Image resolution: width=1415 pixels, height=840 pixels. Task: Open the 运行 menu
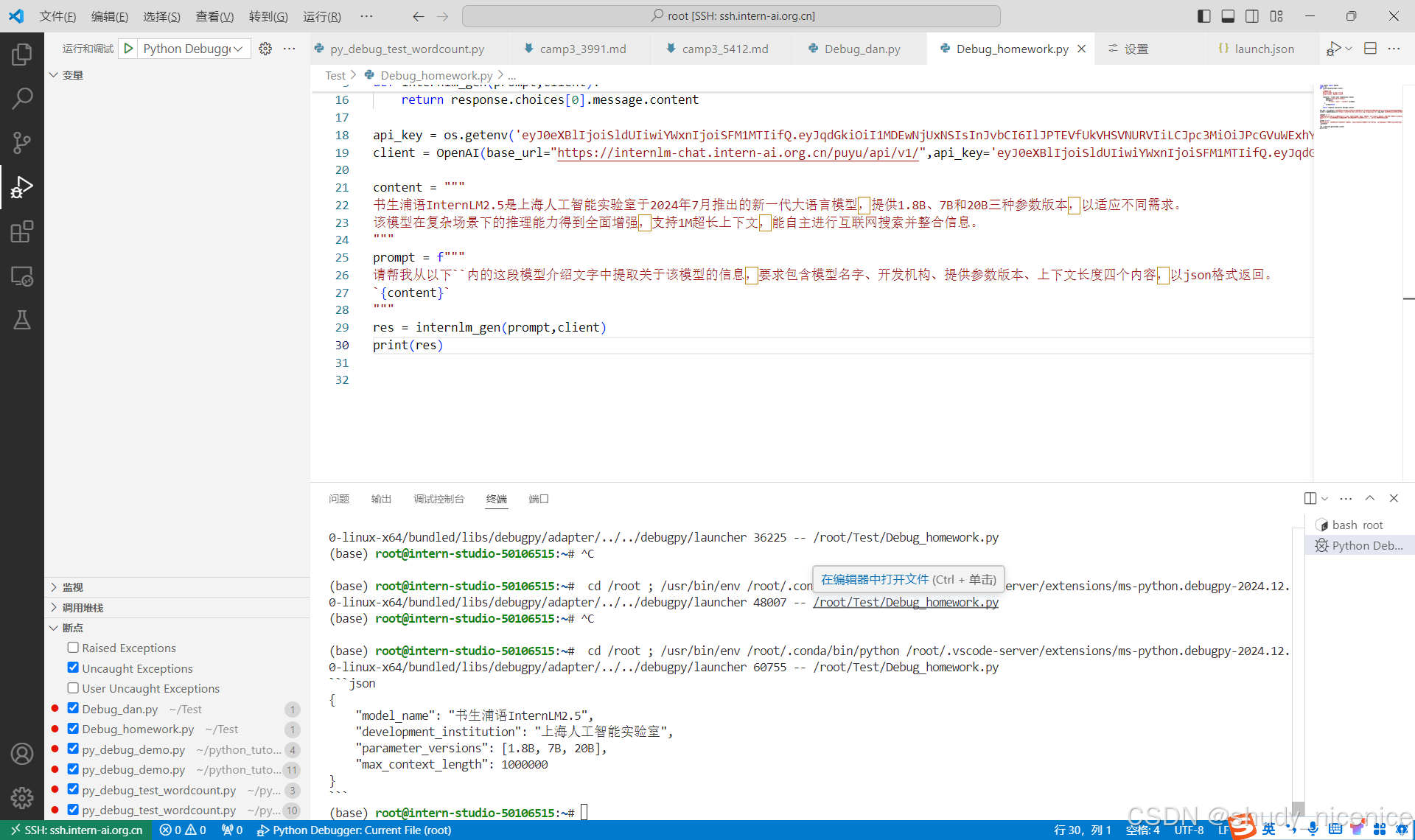[321, 16]
